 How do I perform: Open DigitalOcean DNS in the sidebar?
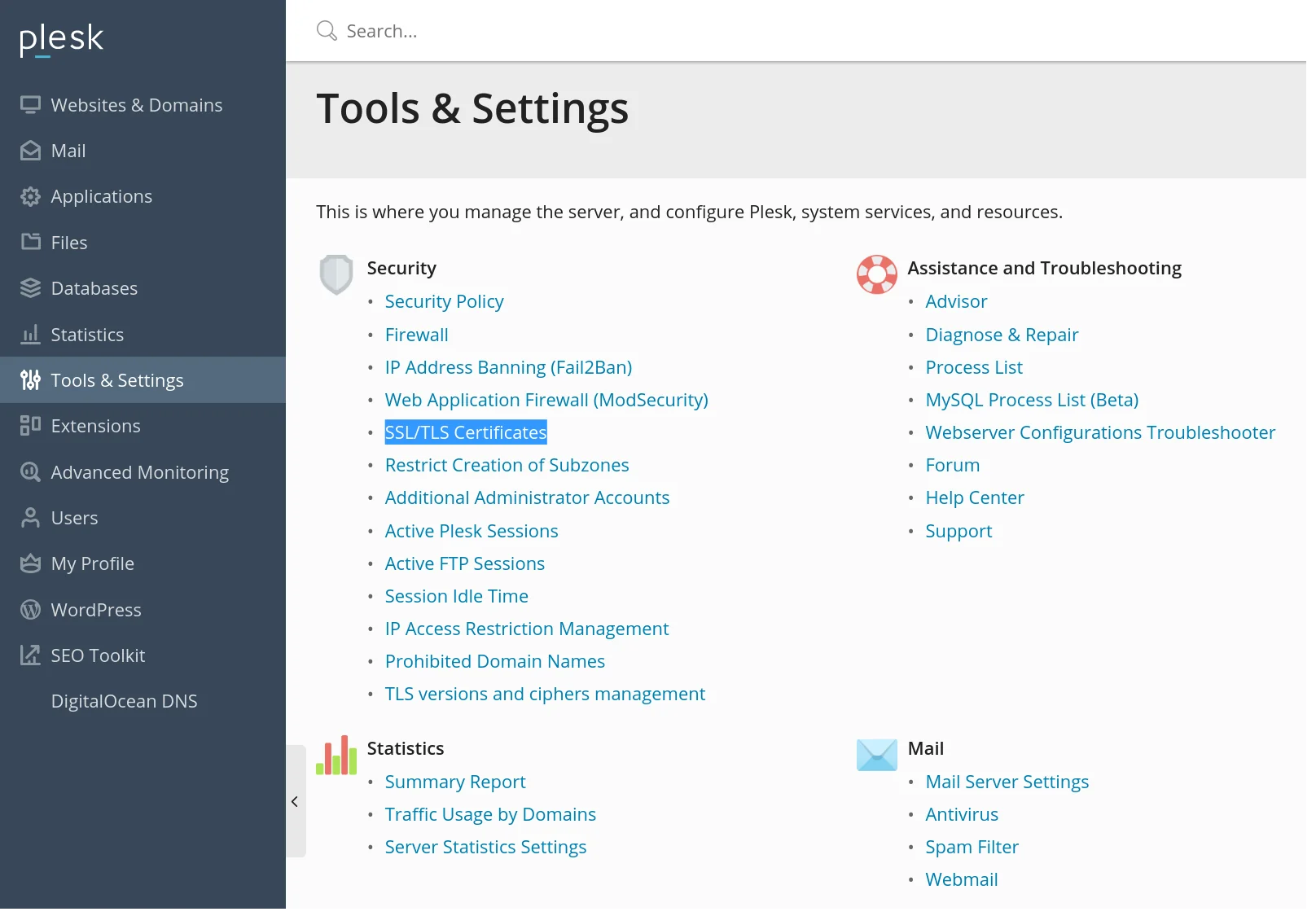point(124,701)
